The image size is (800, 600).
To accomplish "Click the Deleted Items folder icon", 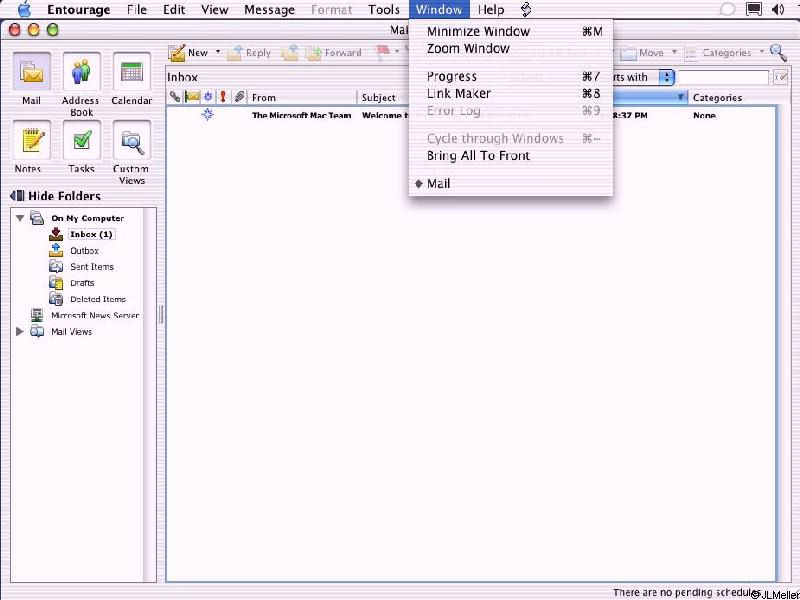I will tap(56, 299).
